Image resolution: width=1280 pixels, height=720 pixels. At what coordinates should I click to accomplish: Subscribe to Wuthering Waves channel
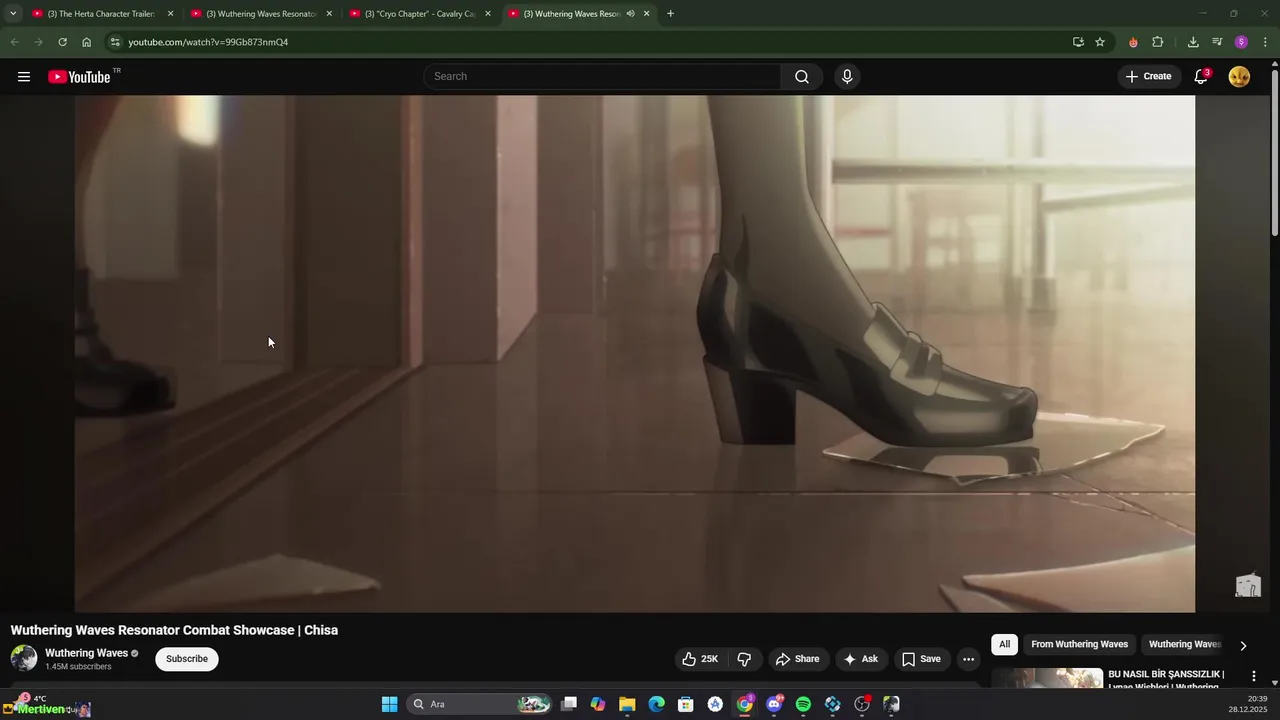[187, 659]
